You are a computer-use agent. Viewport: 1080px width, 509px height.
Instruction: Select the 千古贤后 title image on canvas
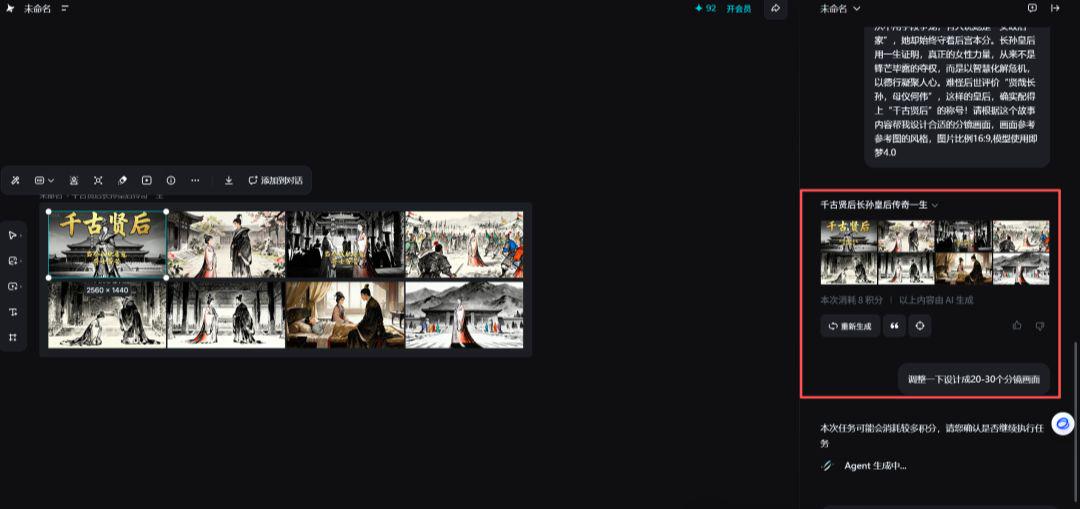tap(107, 245)
